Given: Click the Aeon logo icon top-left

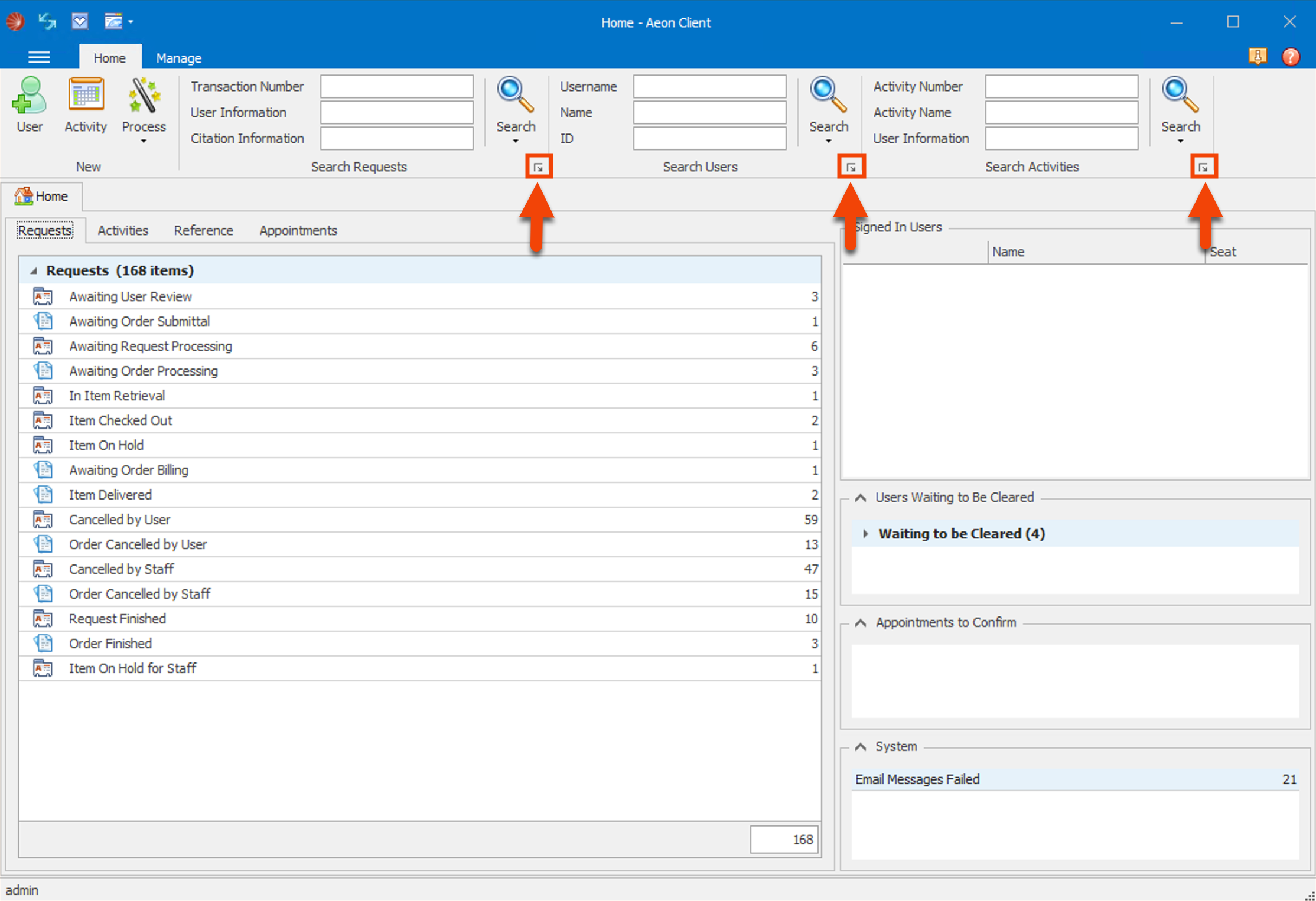Looking at the screenshot, I should 15,21.
